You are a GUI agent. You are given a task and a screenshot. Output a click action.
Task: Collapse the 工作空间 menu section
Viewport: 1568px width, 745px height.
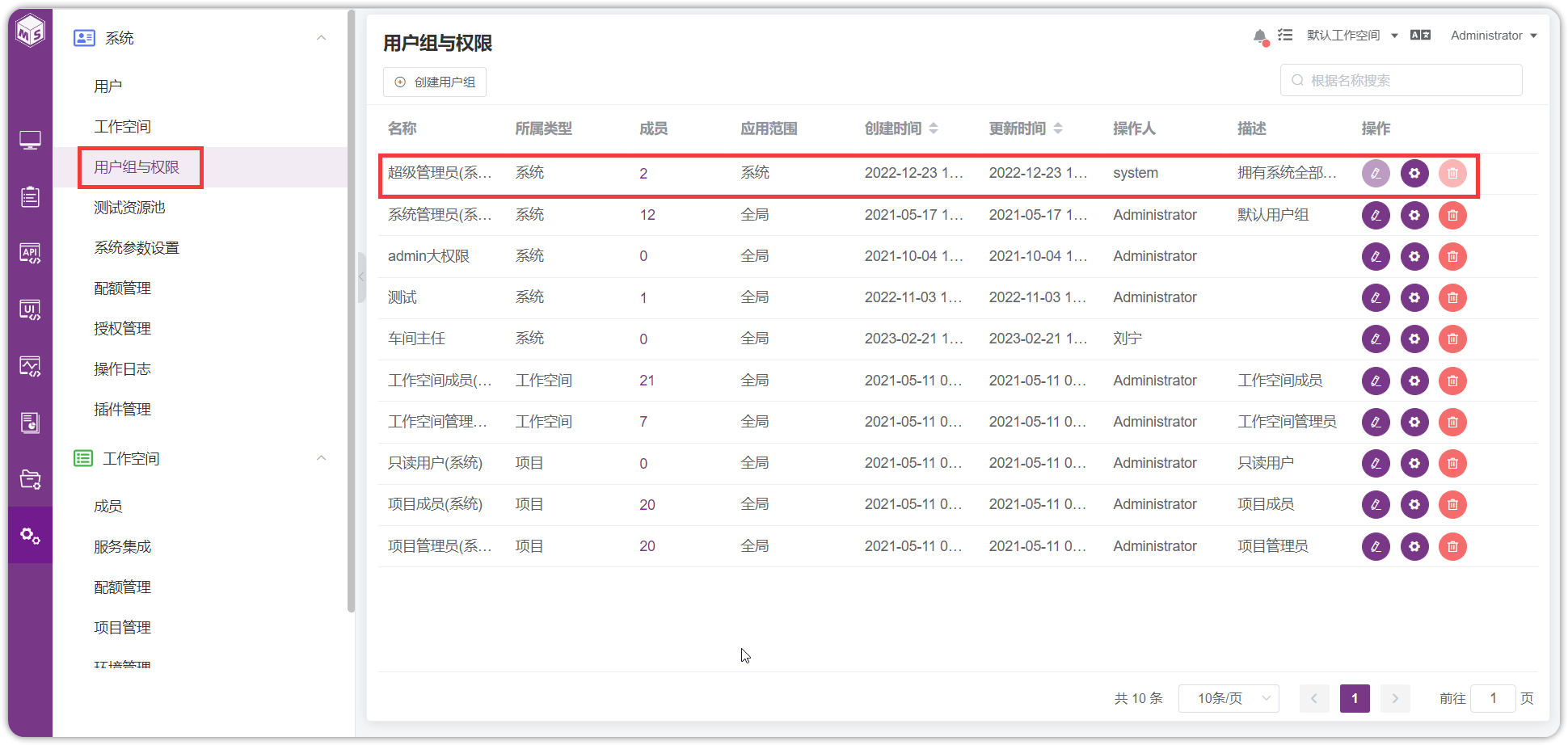pos(322,458)
